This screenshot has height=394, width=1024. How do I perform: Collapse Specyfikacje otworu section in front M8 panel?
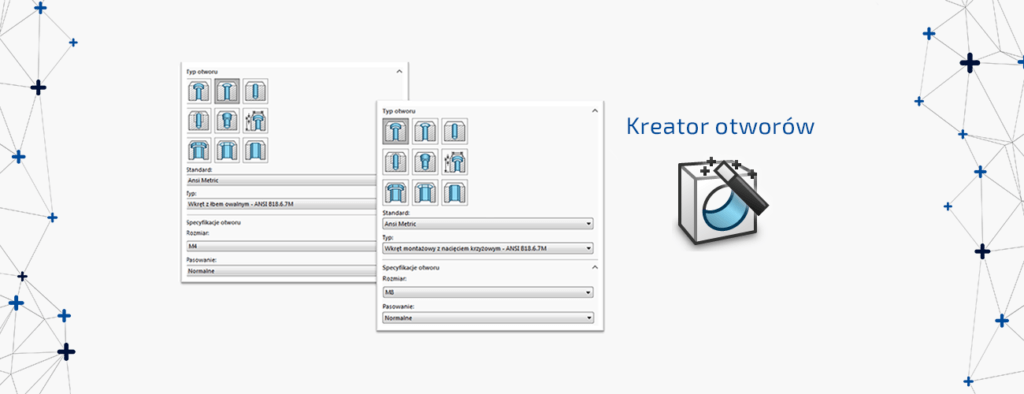click(594, 267)
